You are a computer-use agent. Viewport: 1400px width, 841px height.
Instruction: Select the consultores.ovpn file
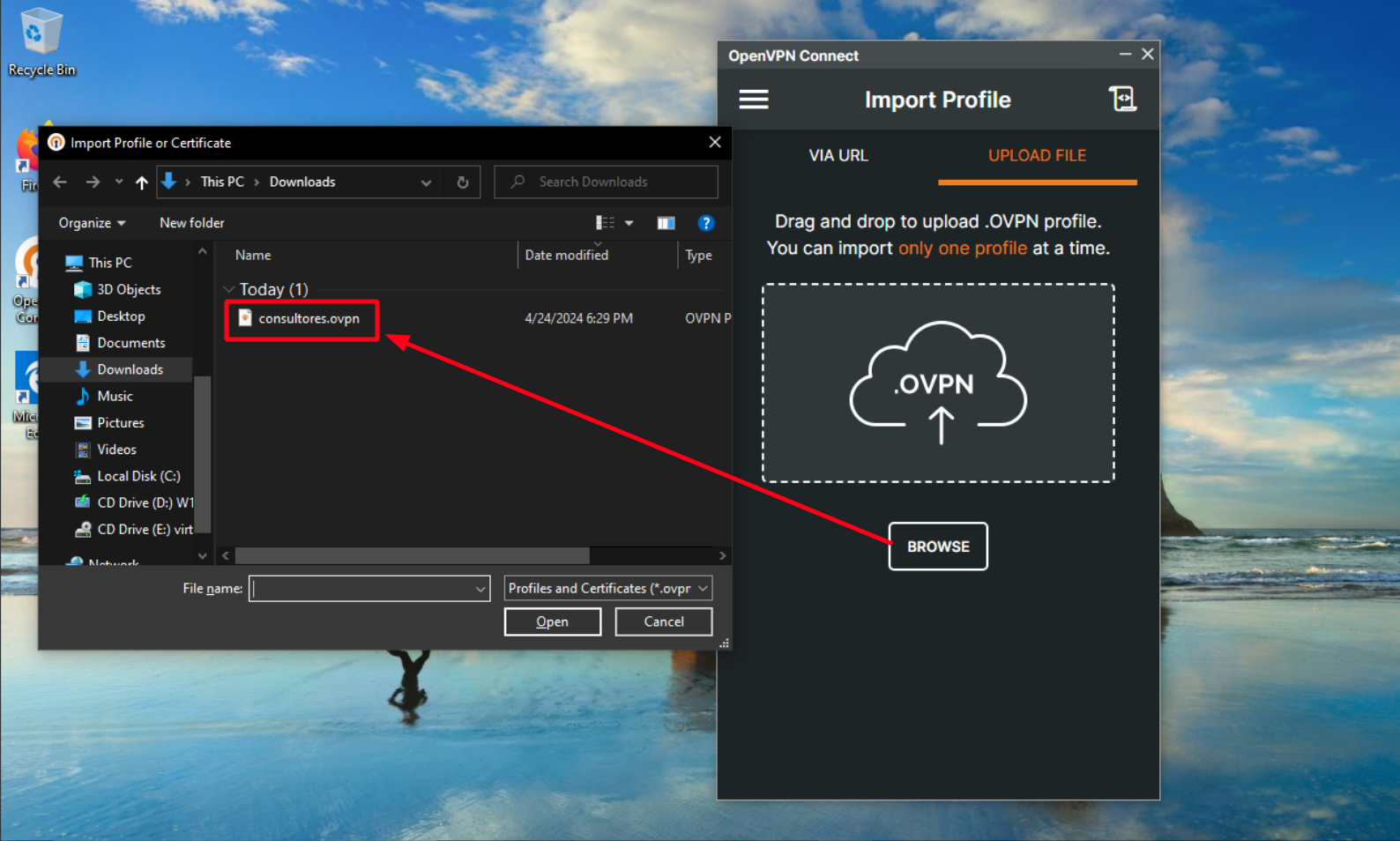(309, 318)
